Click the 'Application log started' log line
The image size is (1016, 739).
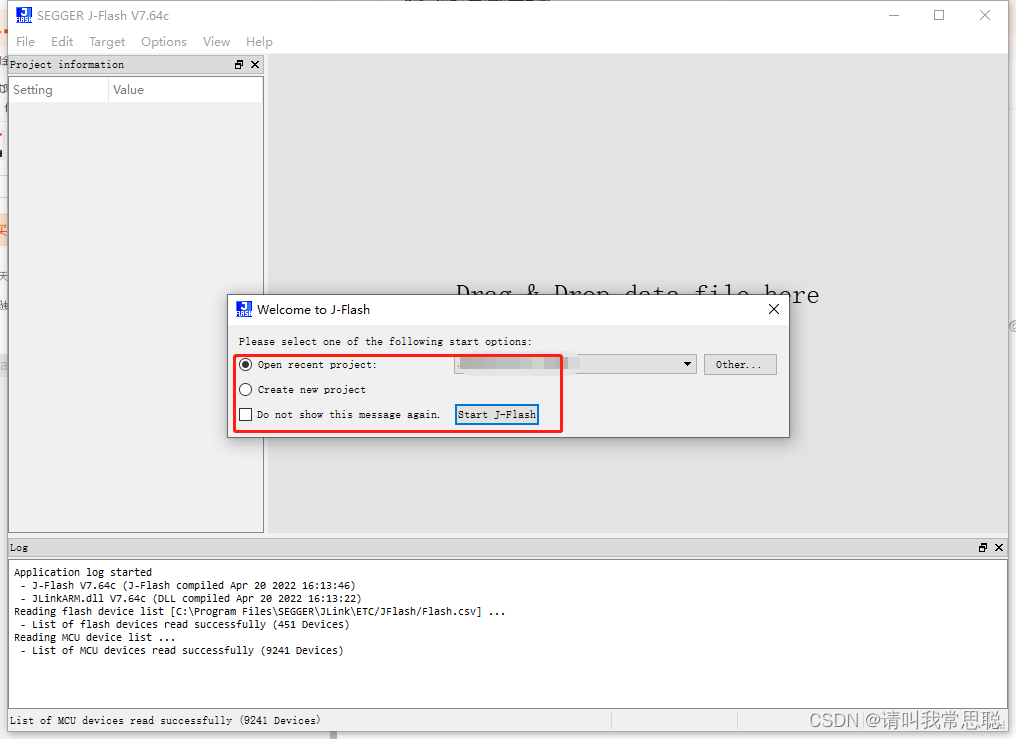tap(83, 573)
